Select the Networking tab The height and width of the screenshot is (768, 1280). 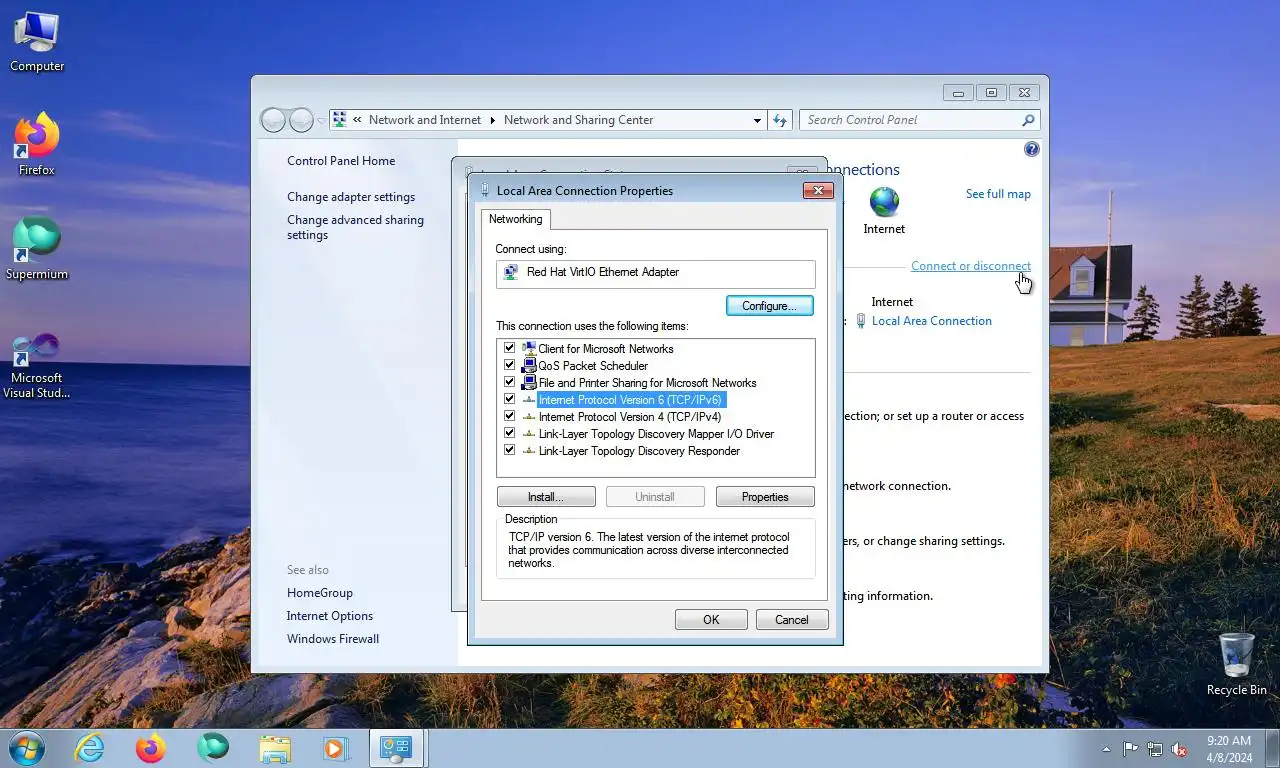(515, 219)
